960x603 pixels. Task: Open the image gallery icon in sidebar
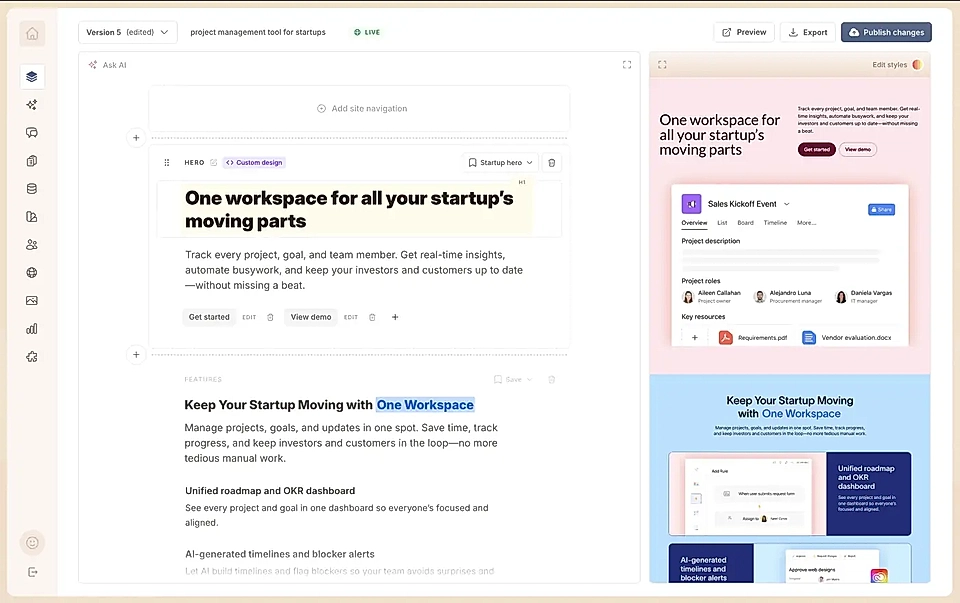click(x=32, y=301)
